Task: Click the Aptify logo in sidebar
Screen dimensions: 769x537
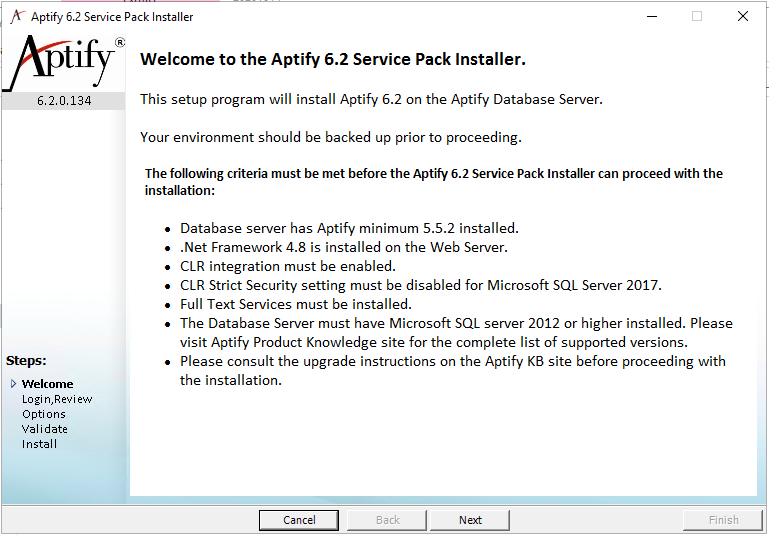Action: tap(64, 63)
